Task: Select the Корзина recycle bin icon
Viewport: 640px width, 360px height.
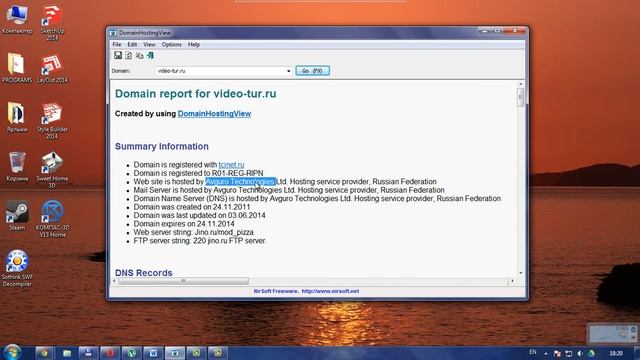Action: (17, 167)
